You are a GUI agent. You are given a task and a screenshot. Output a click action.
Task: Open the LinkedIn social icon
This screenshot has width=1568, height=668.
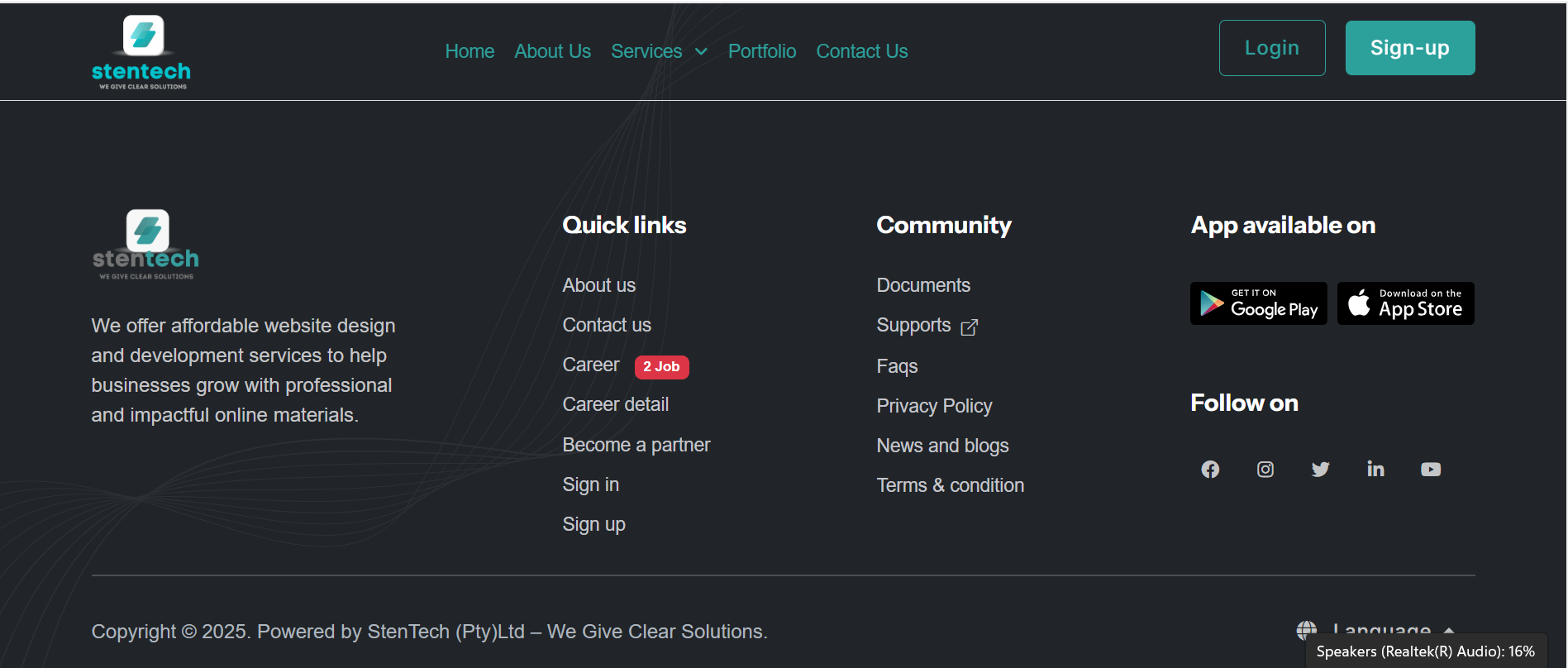[x=1375, y=470]
